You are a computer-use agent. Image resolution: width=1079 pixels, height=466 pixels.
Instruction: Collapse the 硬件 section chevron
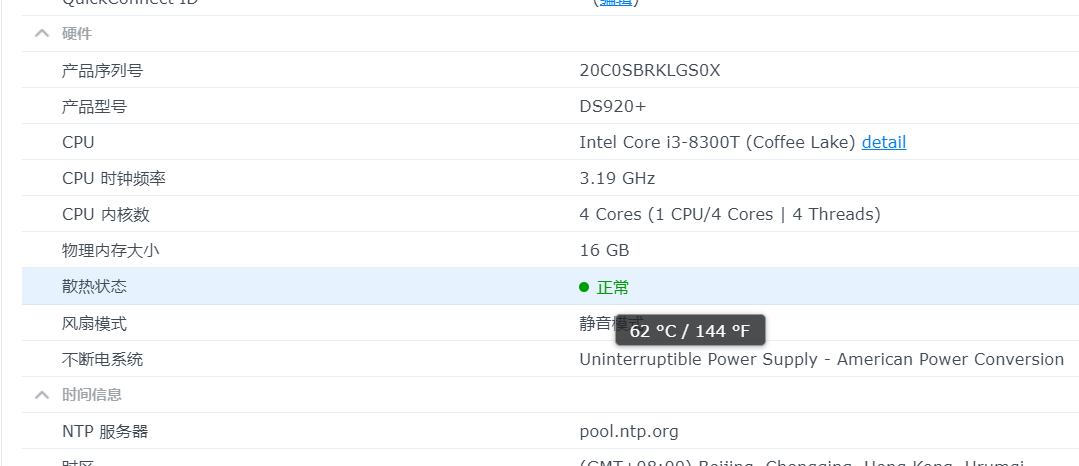(42, 33)
